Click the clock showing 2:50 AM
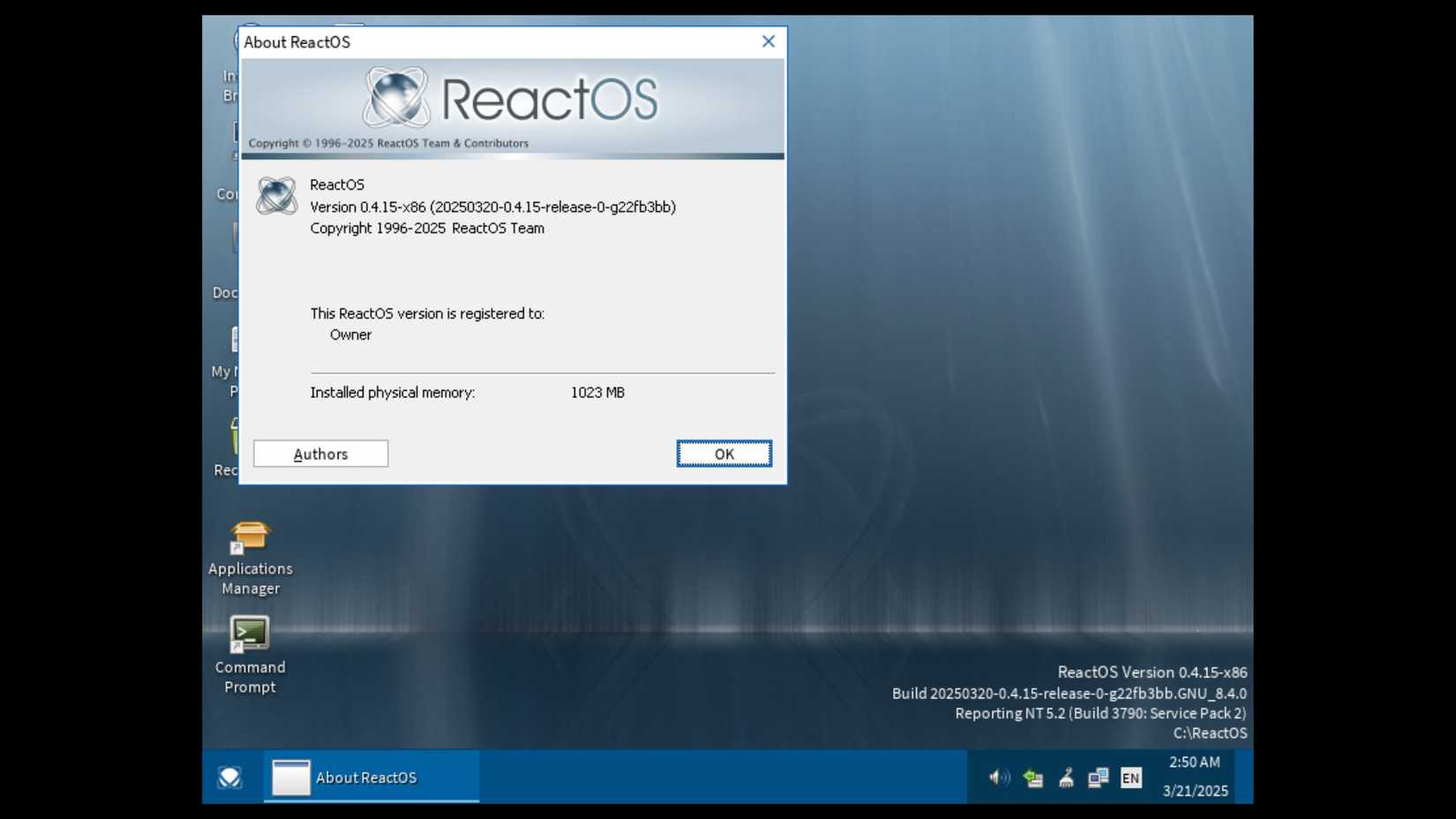Image resolution: width=1456 pixels, height=819 pixels. [1195, 763]
